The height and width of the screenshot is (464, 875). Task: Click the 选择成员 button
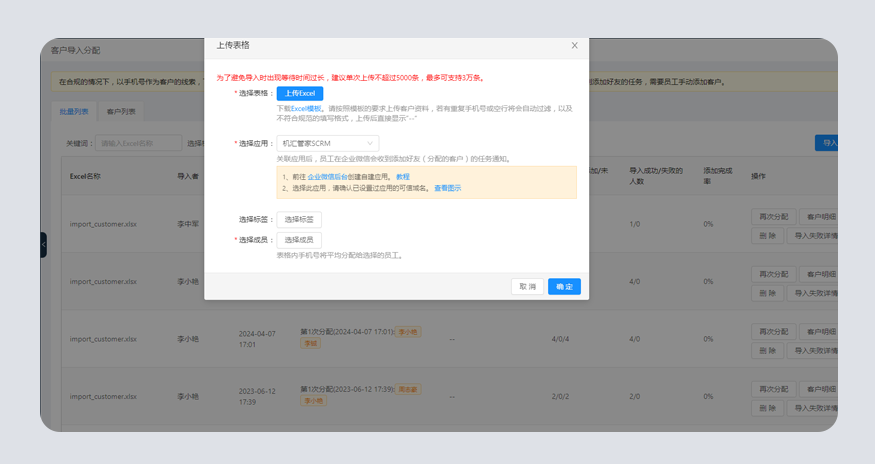[x=299, y=240]
